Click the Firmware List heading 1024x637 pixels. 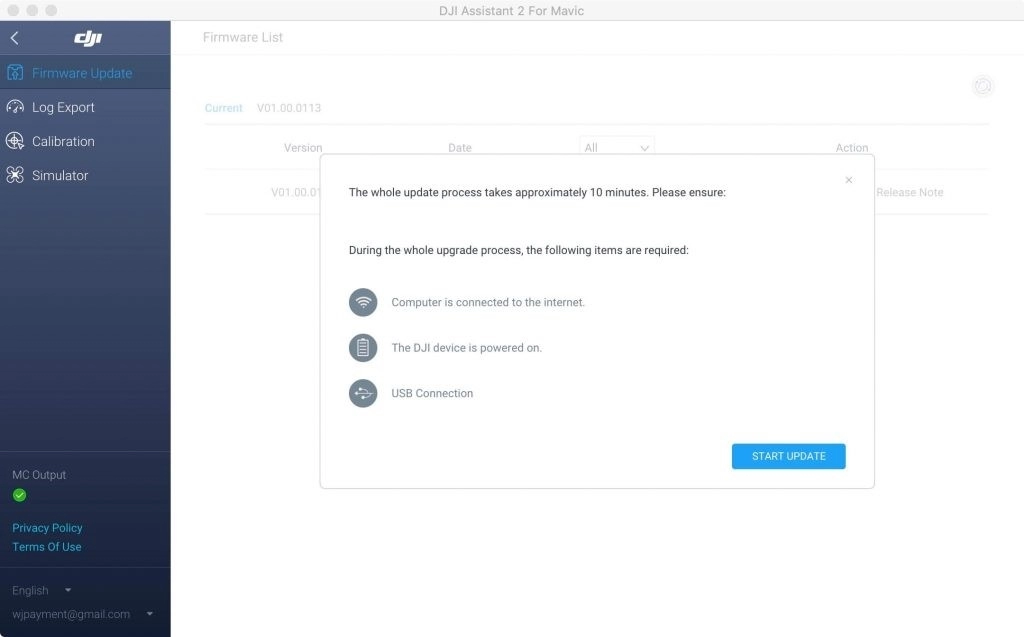tap(243, 37)
